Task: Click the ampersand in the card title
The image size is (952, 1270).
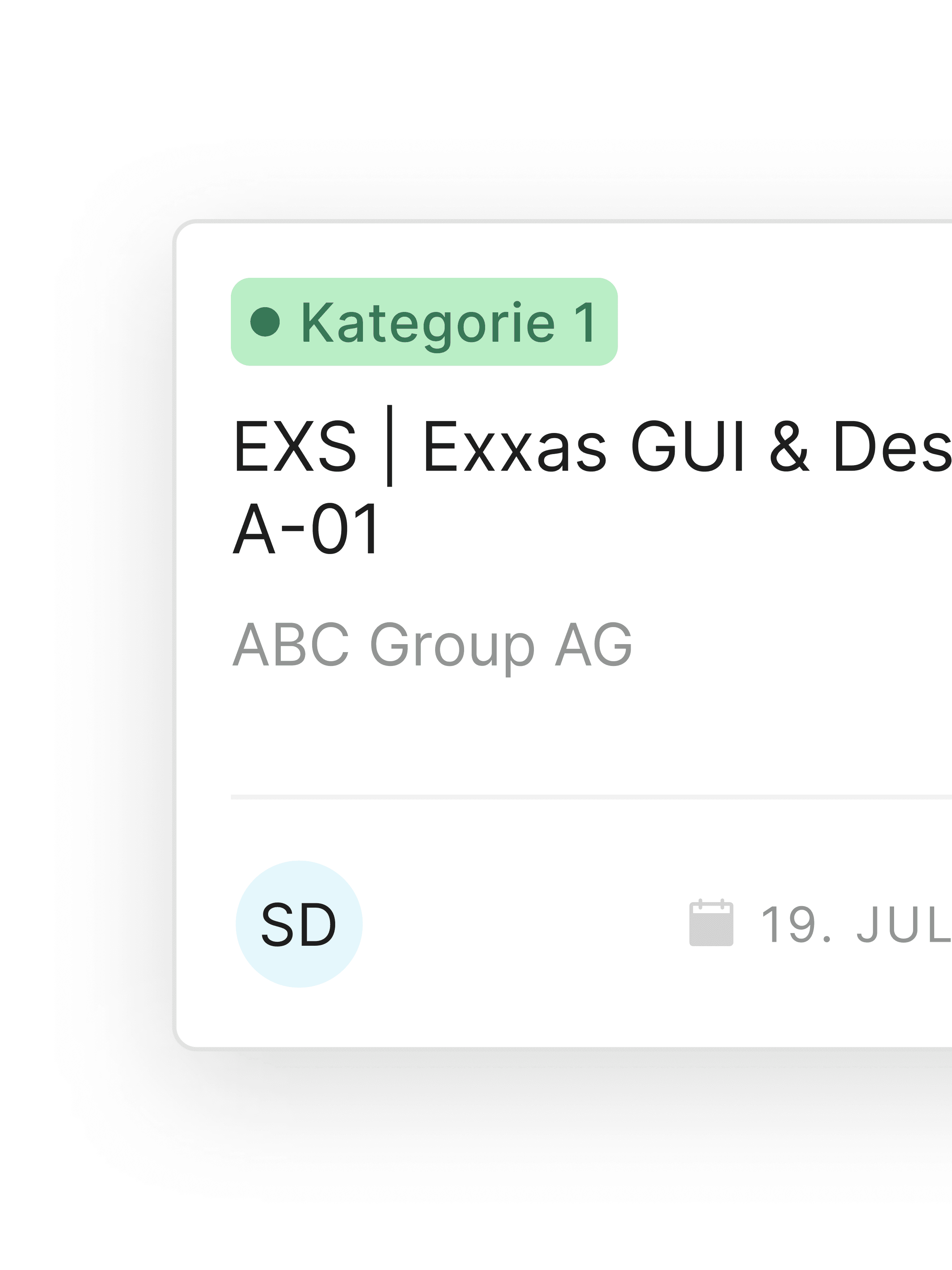Action: tap(789, 446)
